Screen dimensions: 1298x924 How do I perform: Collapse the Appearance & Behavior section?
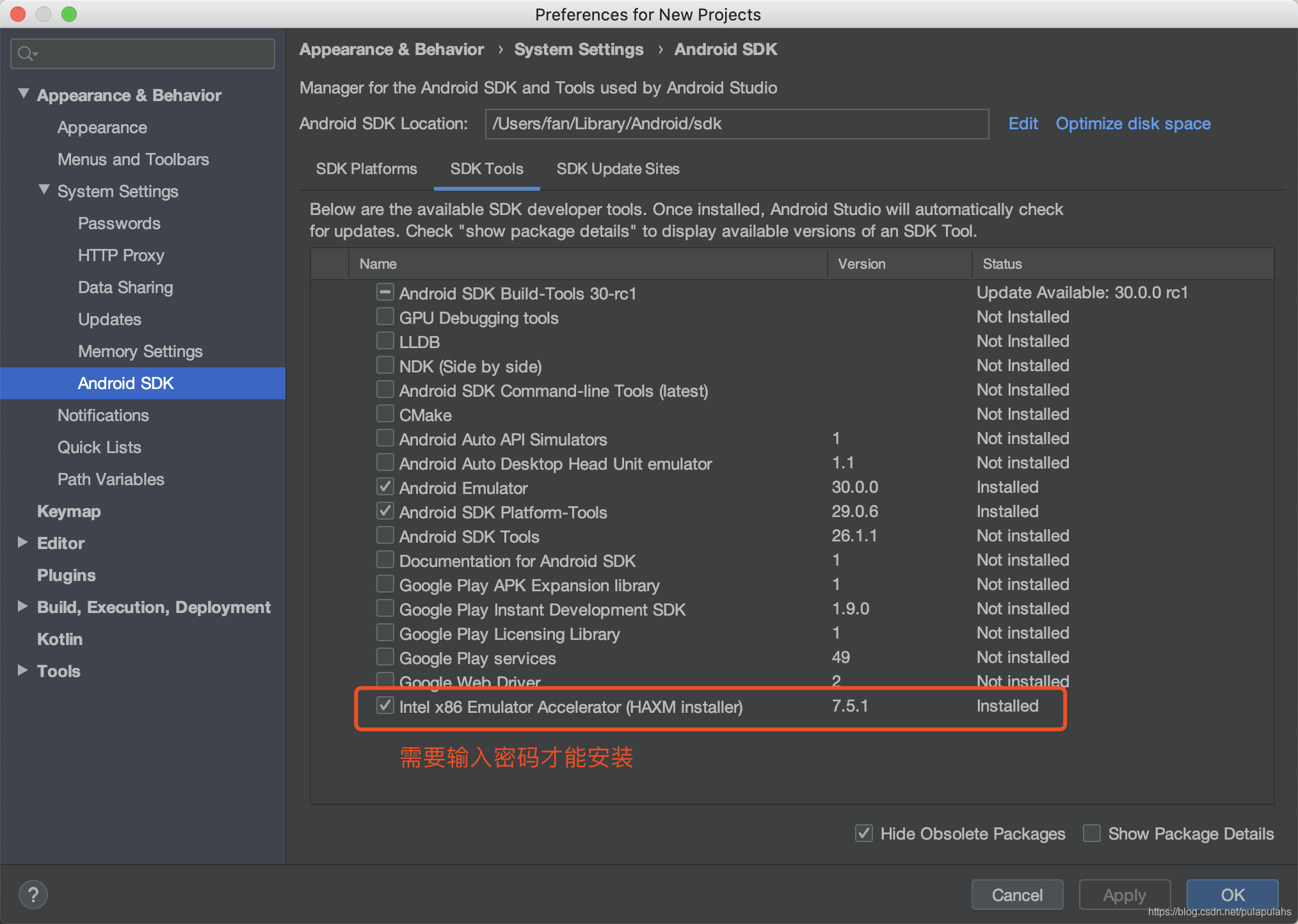[x=24, y=94]
